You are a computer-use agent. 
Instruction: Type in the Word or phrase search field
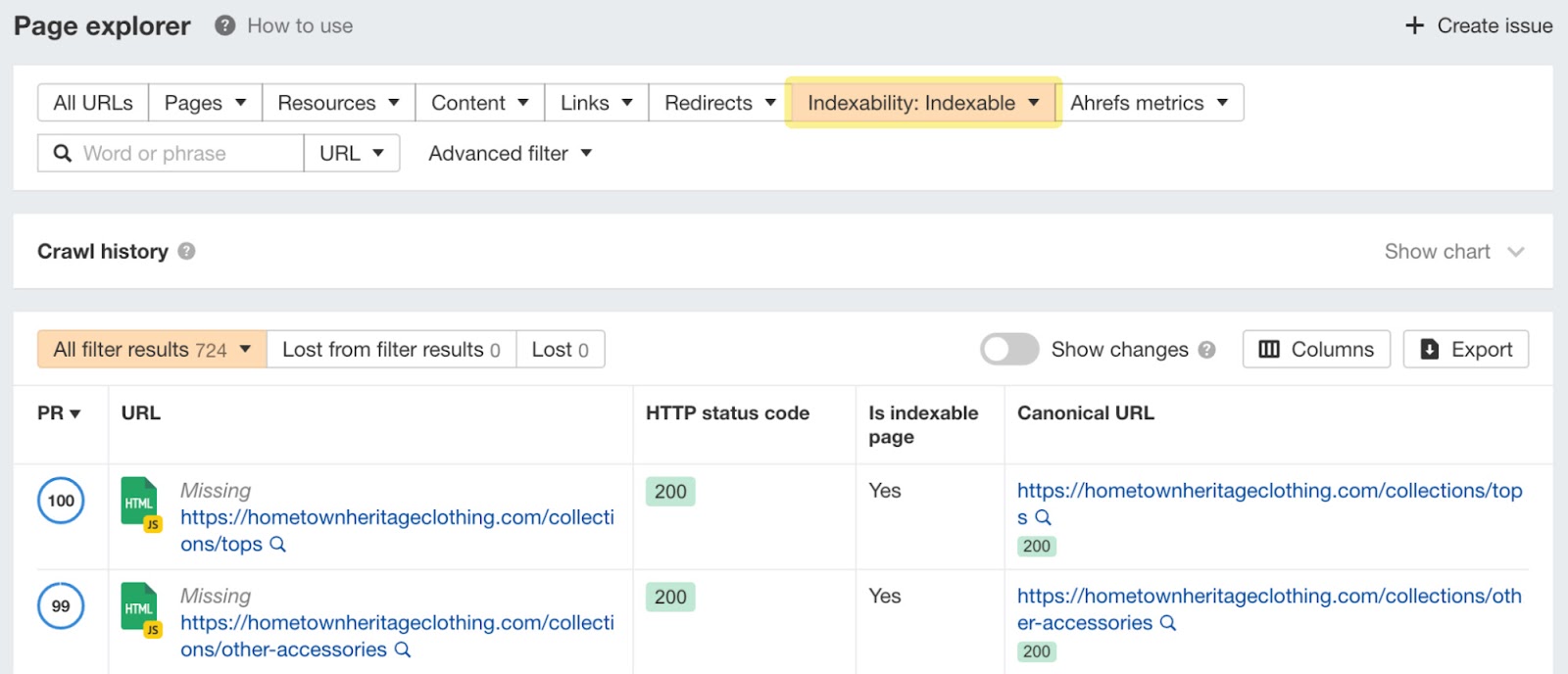click(x=186, y=154)
